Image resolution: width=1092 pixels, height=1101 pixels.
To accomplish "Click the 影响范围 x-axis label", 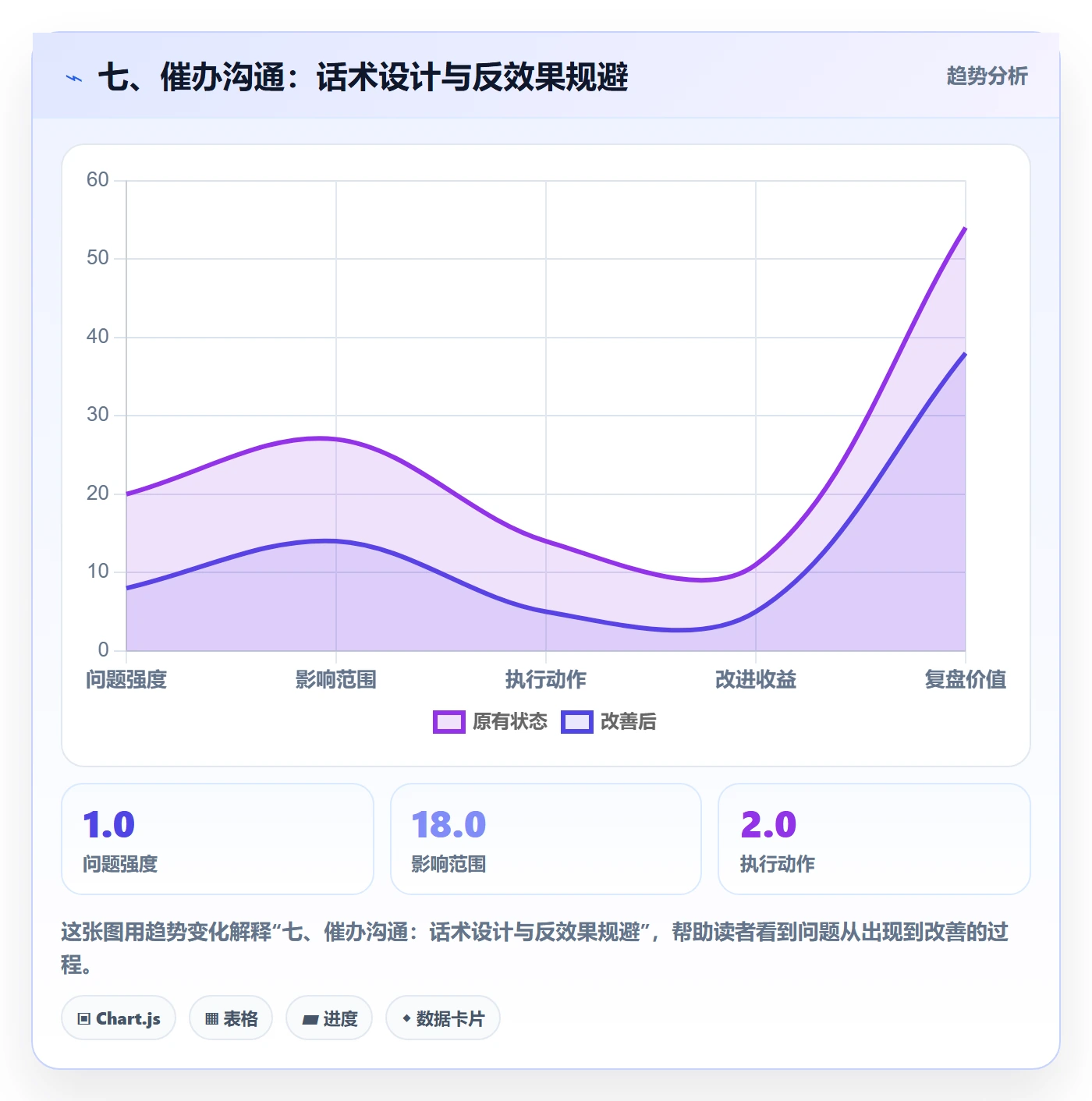I will (x=336, y=680).
